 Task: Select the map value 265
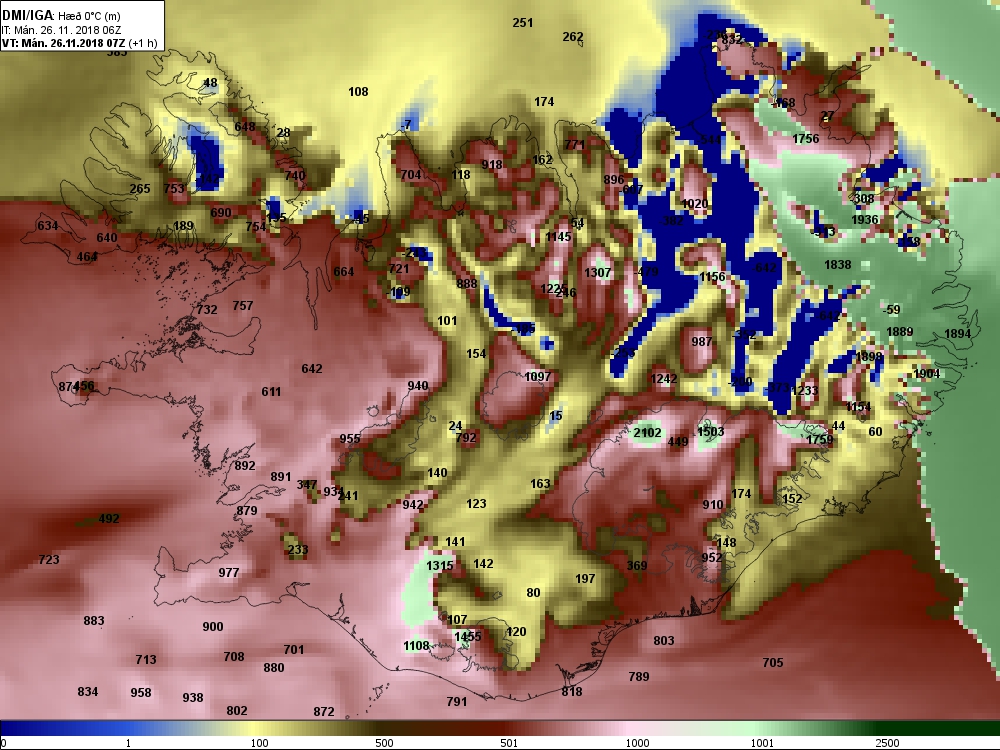pyautogui.click(x=140, y=189)
